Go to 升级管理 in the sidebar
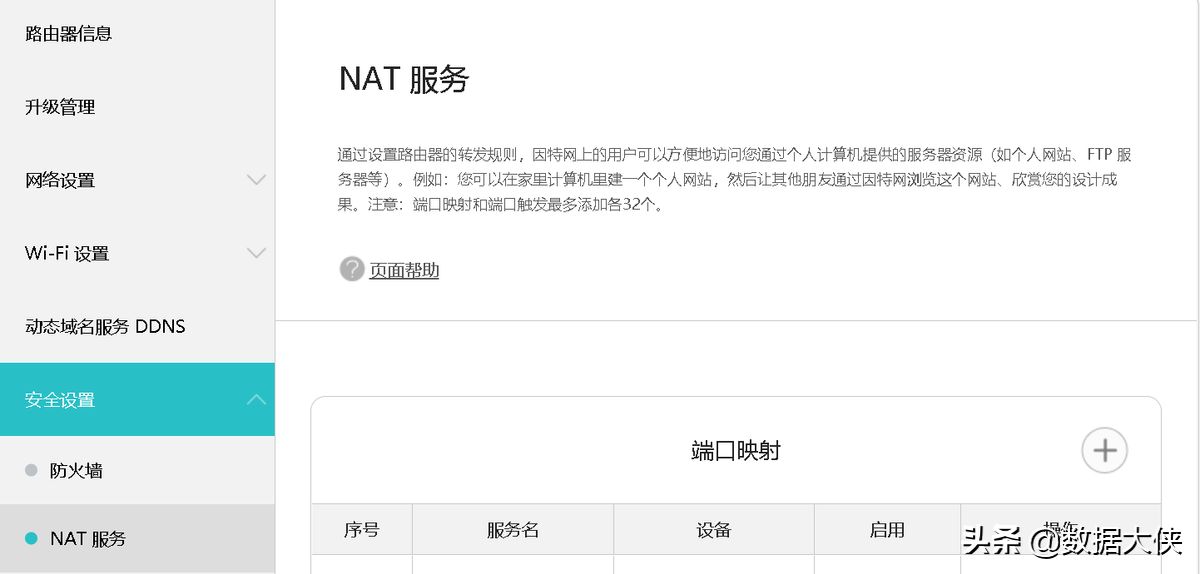The width and height of the screenshot is (1200, 574). pos(60,107)
